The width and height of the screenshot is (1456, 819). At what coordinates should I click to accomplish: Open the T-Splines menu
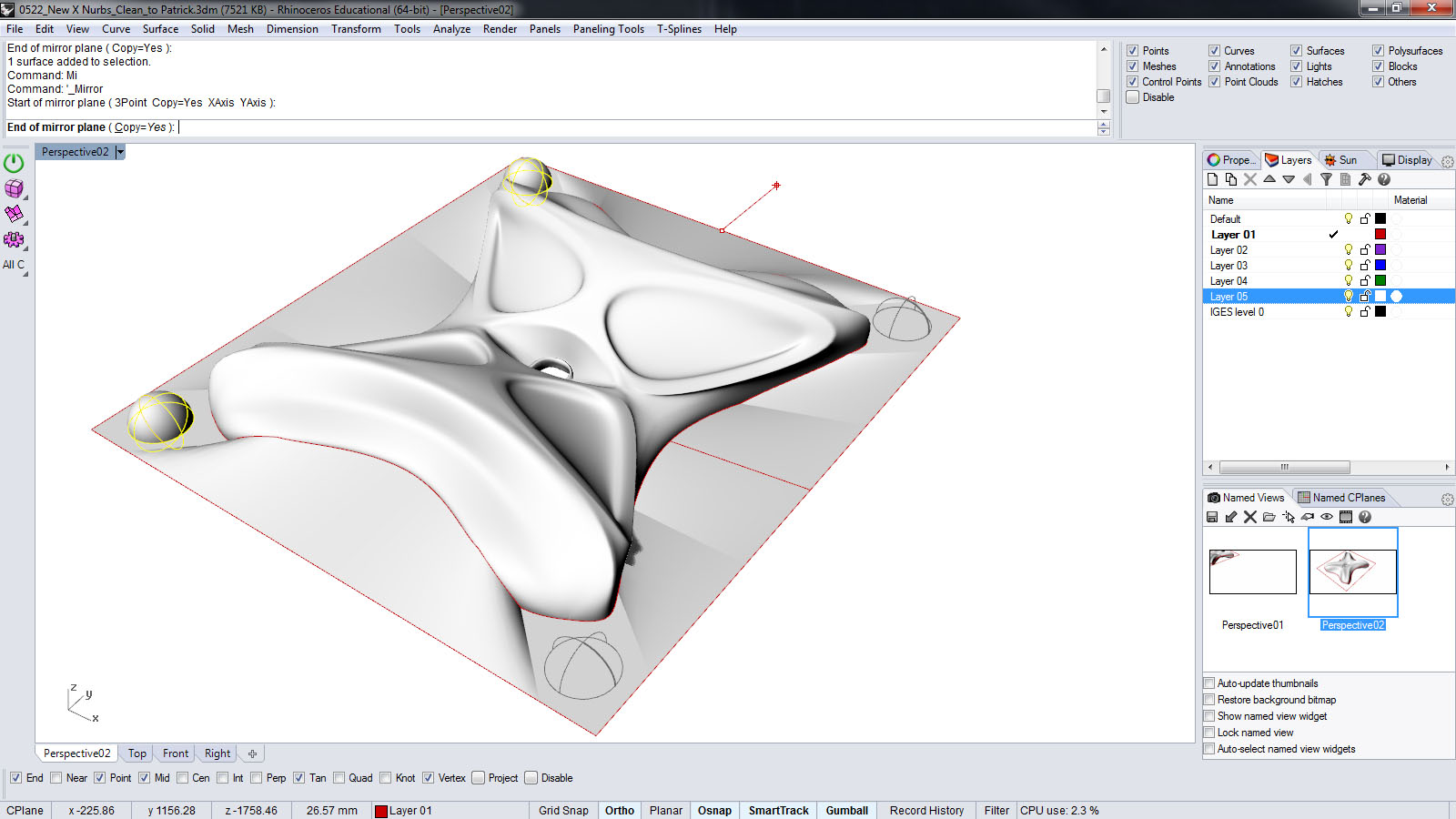point(679,29)
